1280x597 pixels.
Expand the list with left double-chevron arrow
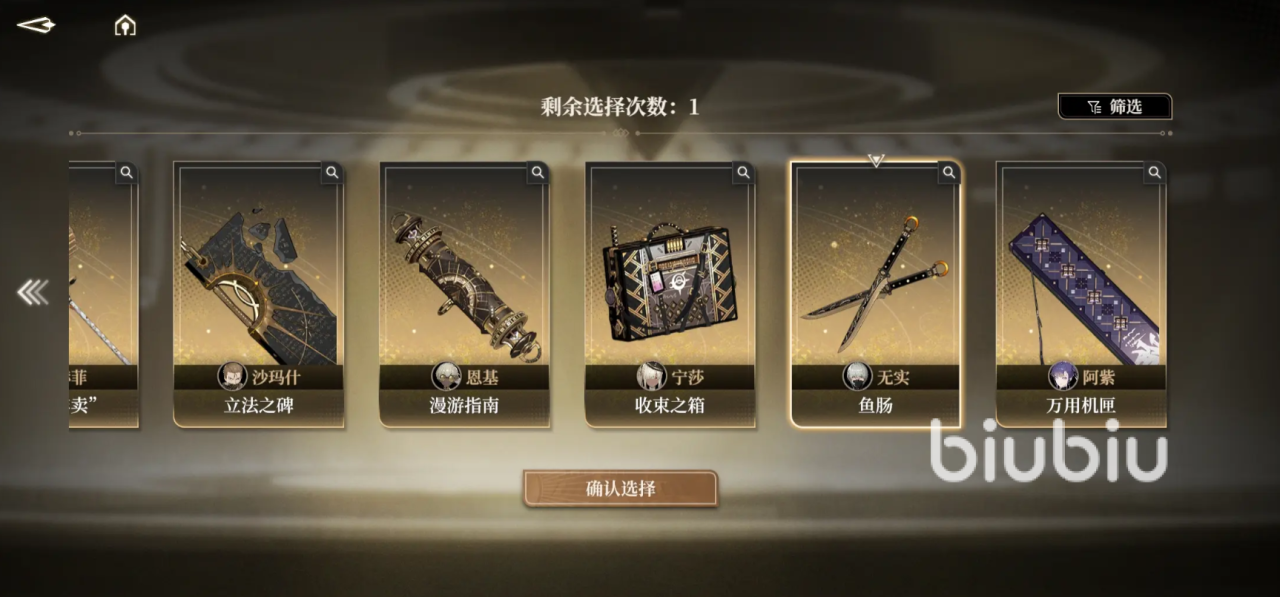[32, 292]
